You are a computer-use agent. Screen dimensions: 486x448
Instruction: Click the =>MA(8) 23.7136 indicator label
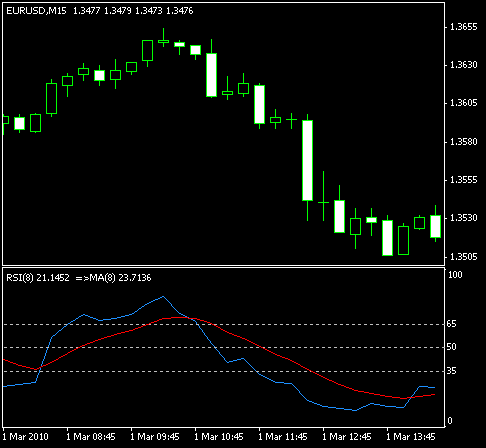tap(113, 277)
